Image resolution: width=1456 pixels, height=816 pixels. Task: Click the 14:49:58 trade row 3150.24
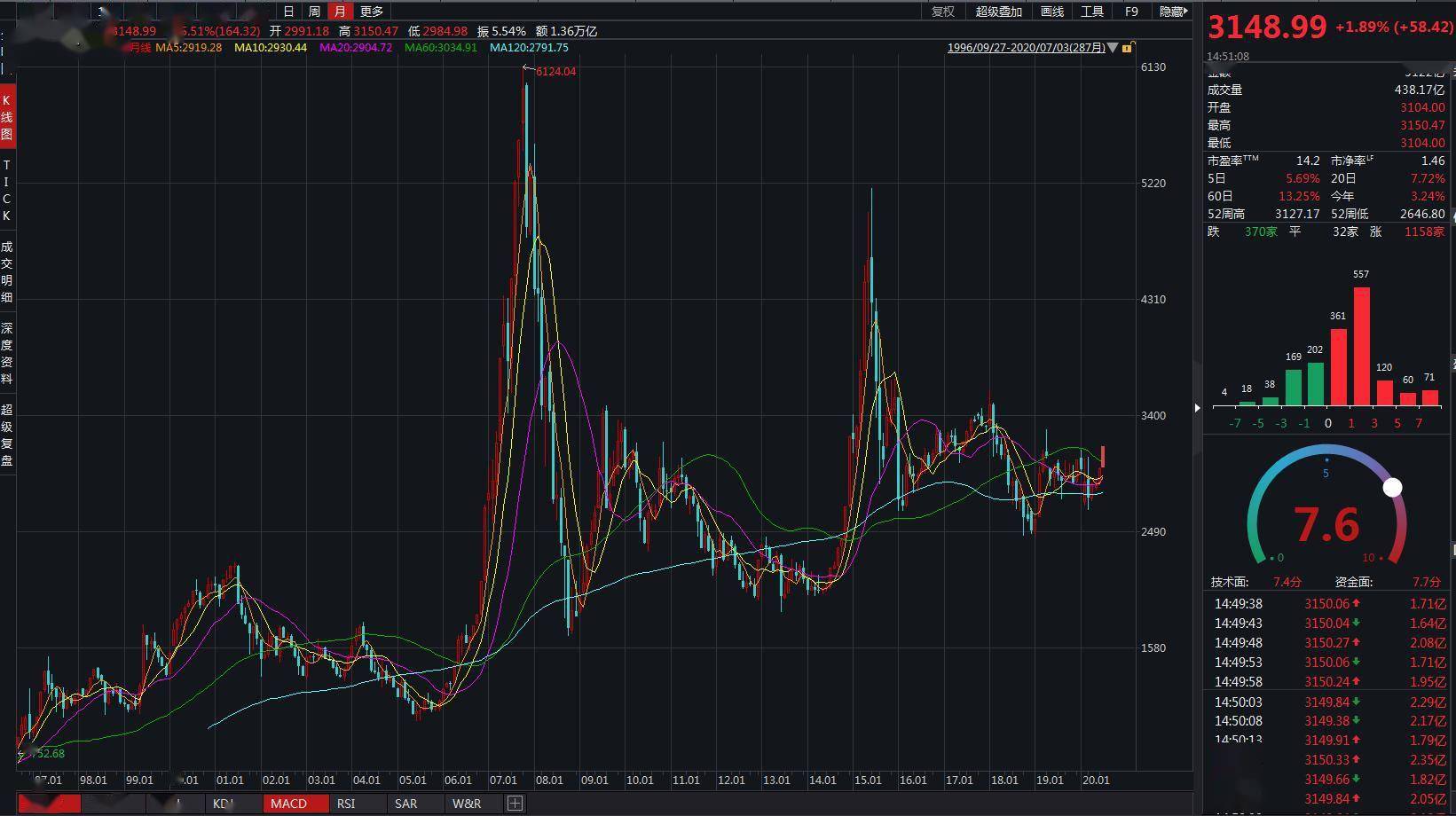point(1328,682)
